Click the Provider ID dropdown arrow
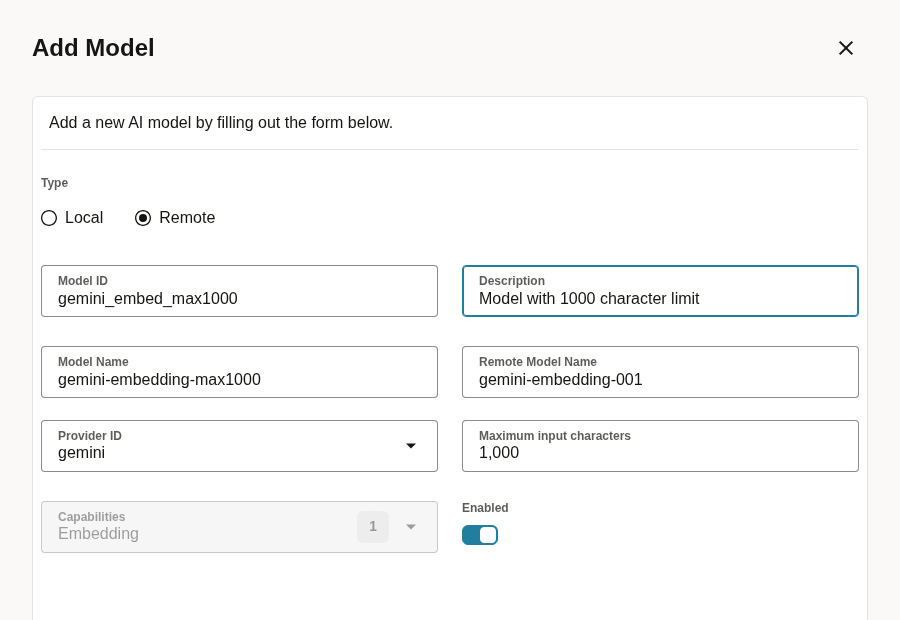The image size is (900, 620). (411, 446)
